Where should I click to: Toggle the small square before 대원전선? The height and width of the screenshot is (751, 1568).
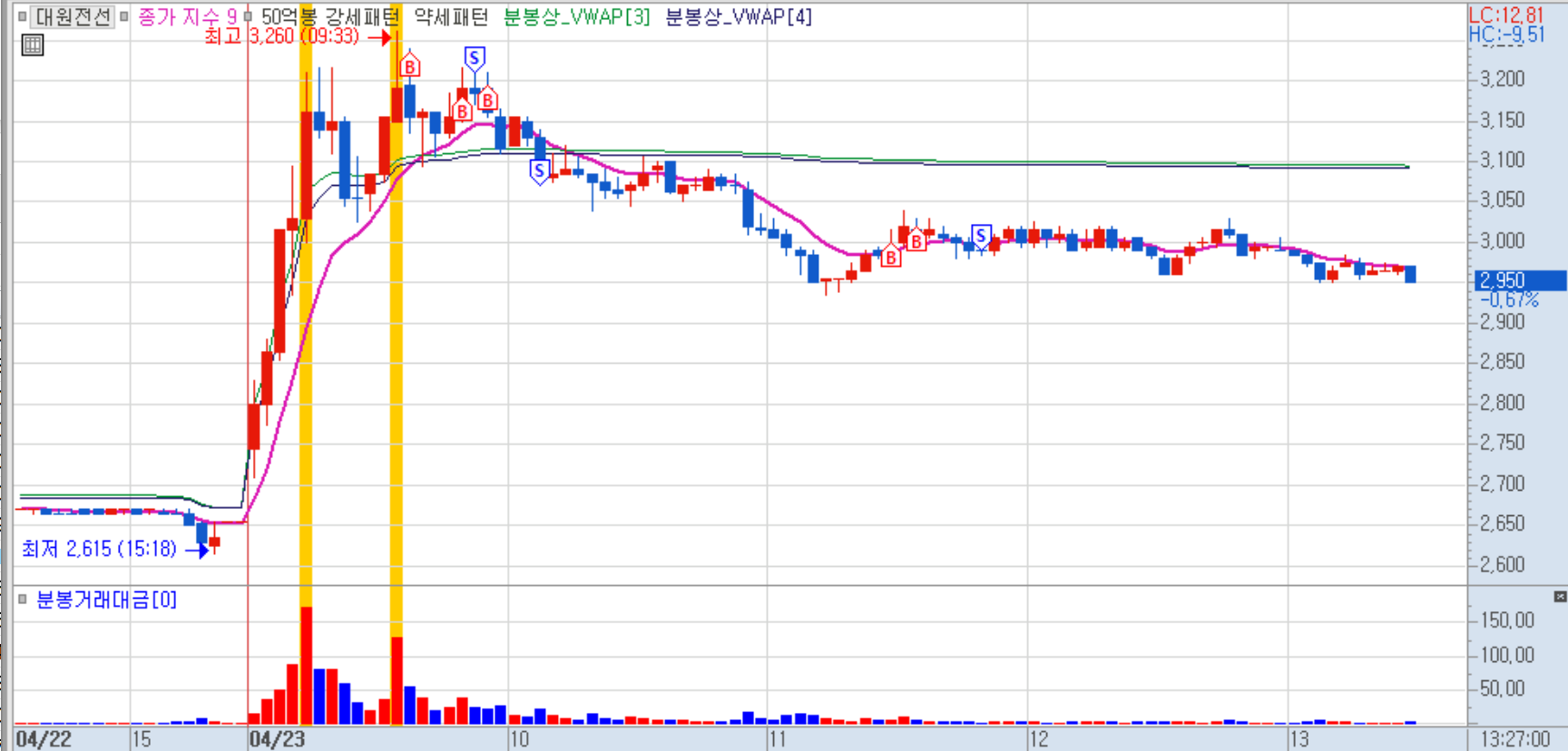pos(23,16)
